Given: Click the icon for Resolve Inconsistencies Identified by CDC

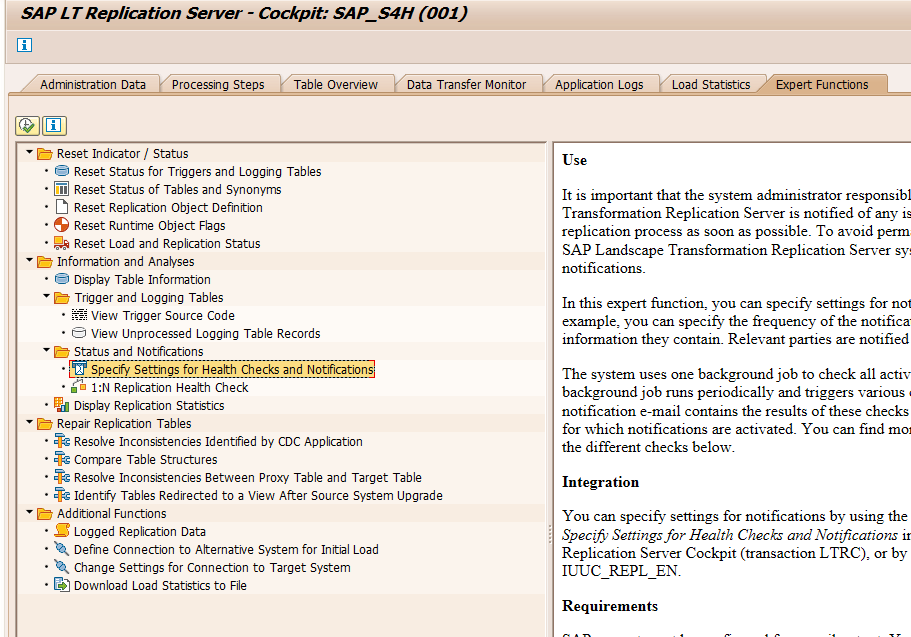Looking at the screenshot, I should 62,441.
